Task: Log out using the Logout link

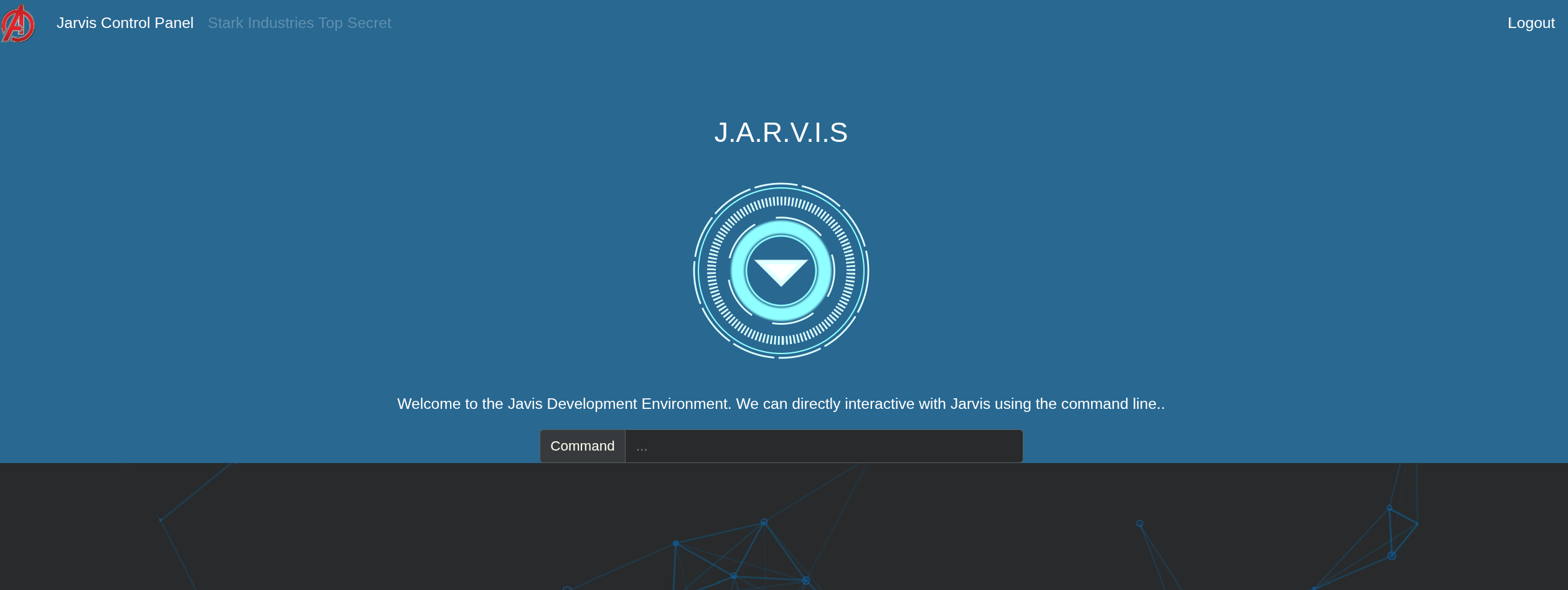Action: pyautogui.click(x=1531, y=23)
